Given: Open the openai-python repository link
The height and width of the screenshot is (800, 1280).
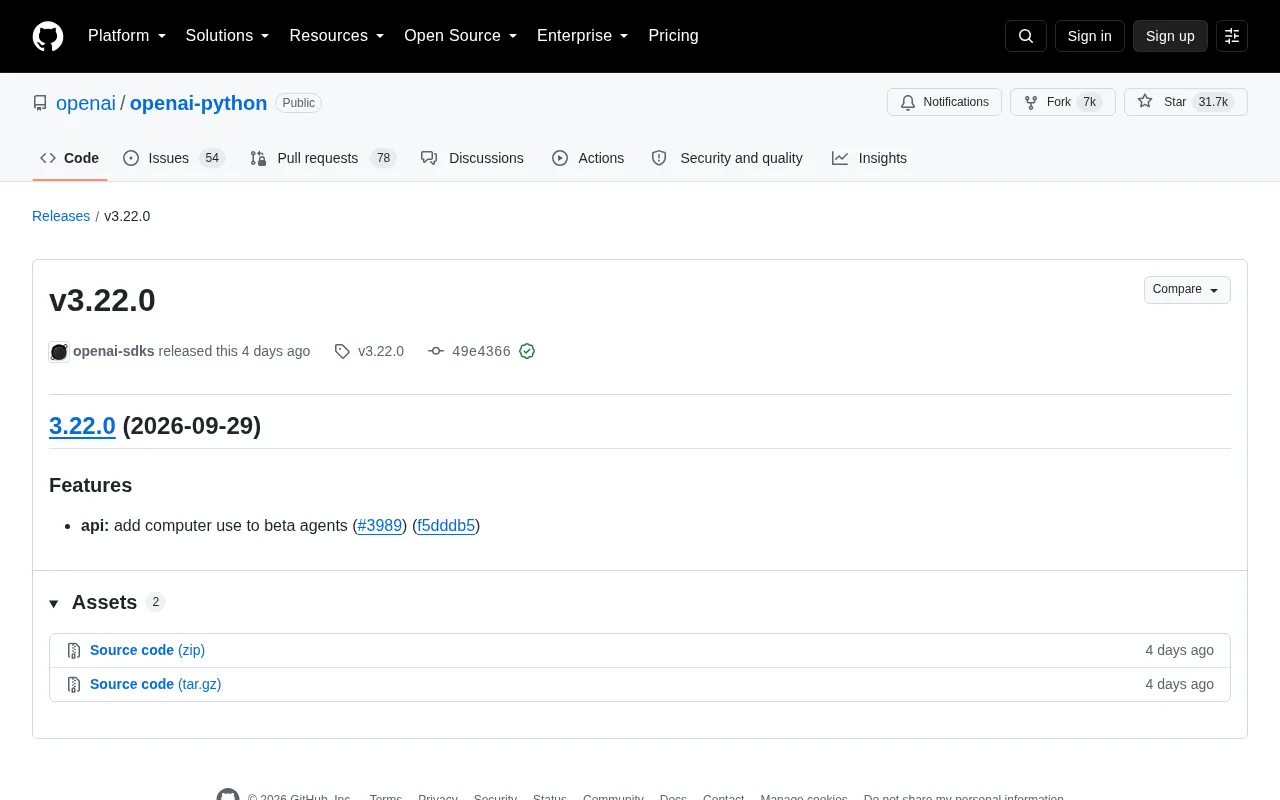Looking at the screenshot, I should [198, 103].
